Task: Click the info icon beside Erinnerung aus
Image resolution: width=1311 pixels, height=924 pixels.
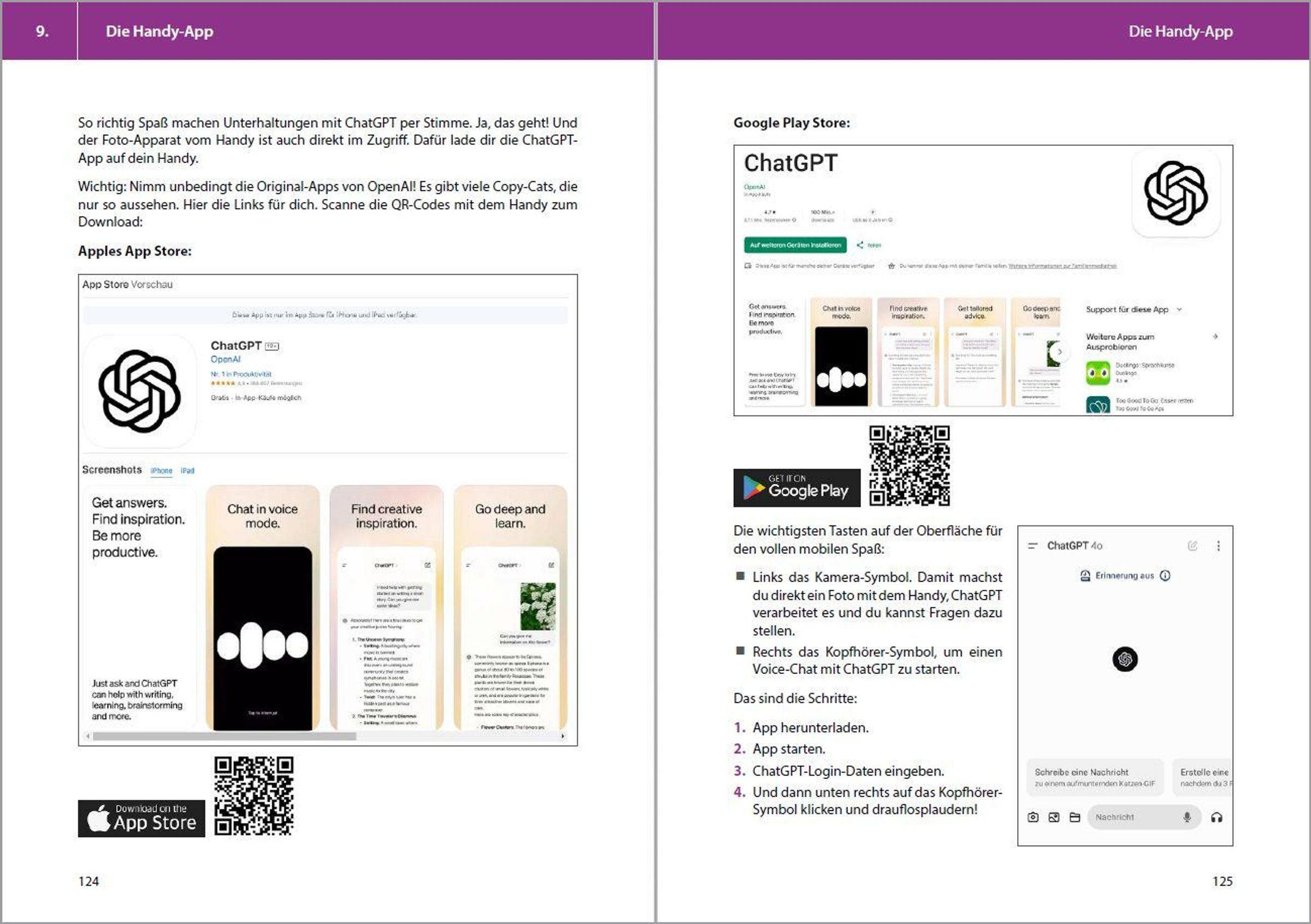Action: click(x=1165, y=575)
